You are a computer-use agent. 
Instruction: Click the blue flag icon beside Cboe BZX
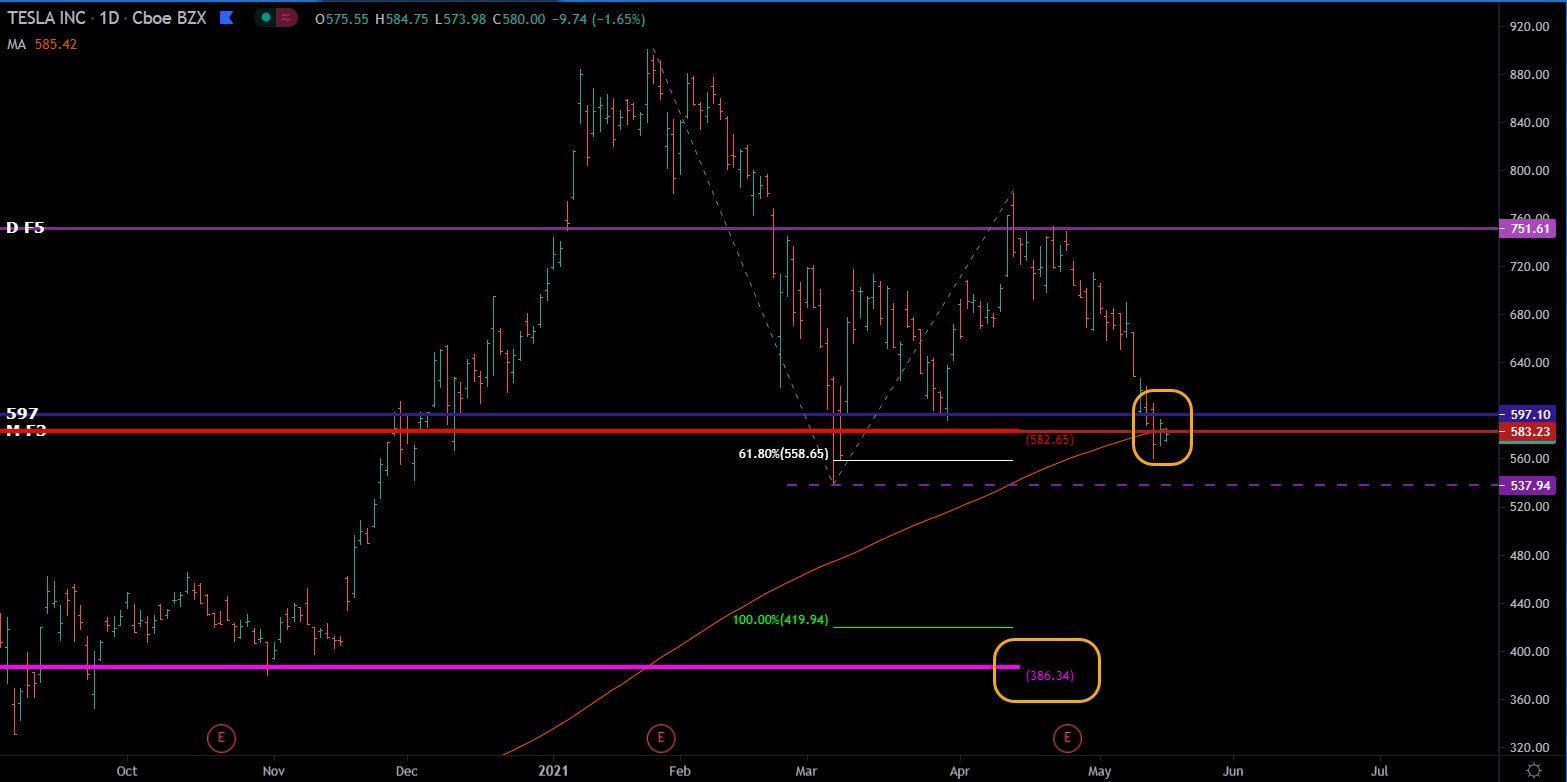[x=227, y=18]
